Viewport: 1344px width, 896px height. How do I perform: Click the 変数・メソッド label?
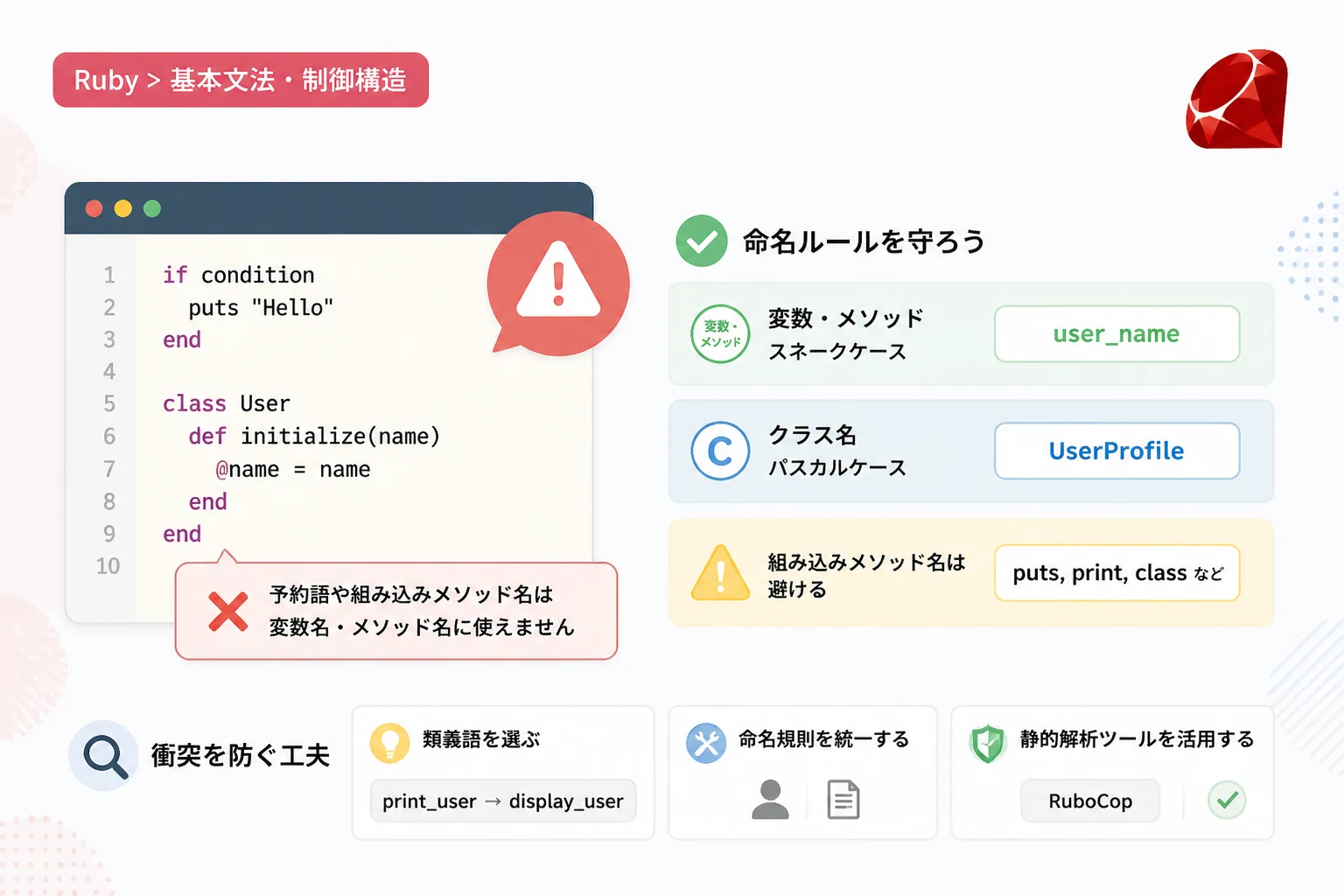click(x=846, y=318)
